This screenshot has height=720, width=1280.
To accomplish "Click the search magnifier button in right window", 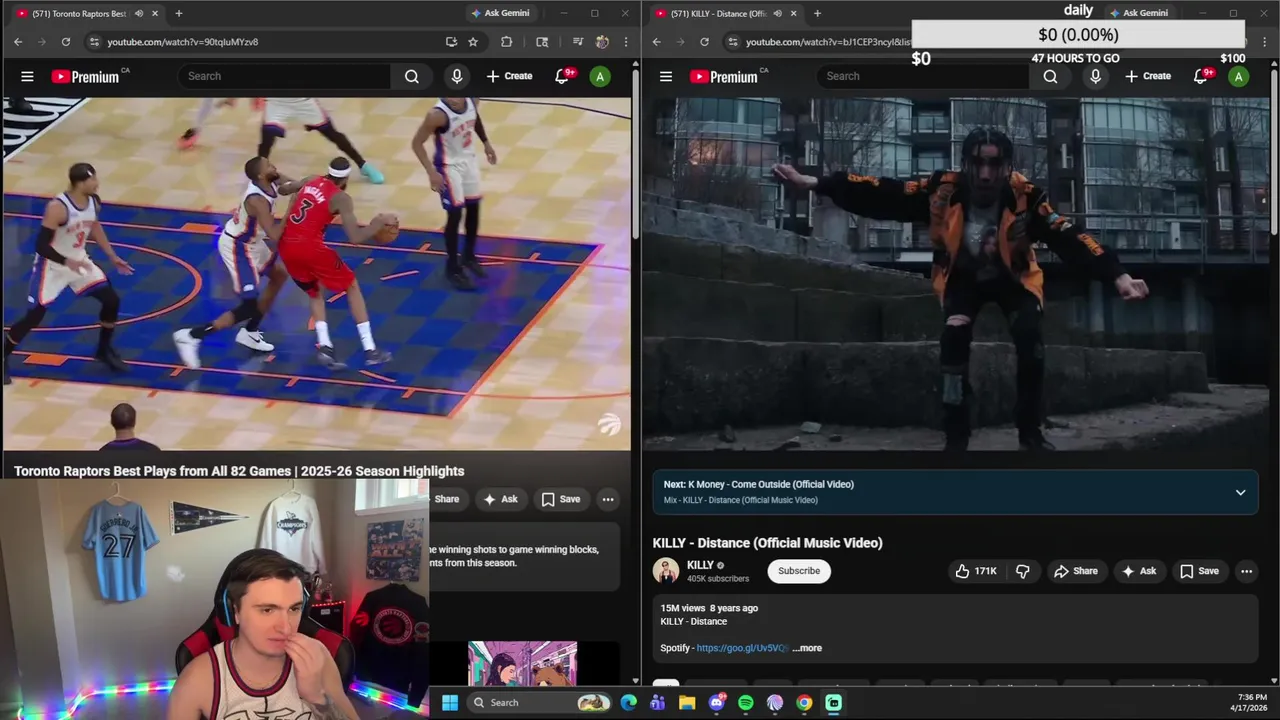I will [x=1050, y=76].
